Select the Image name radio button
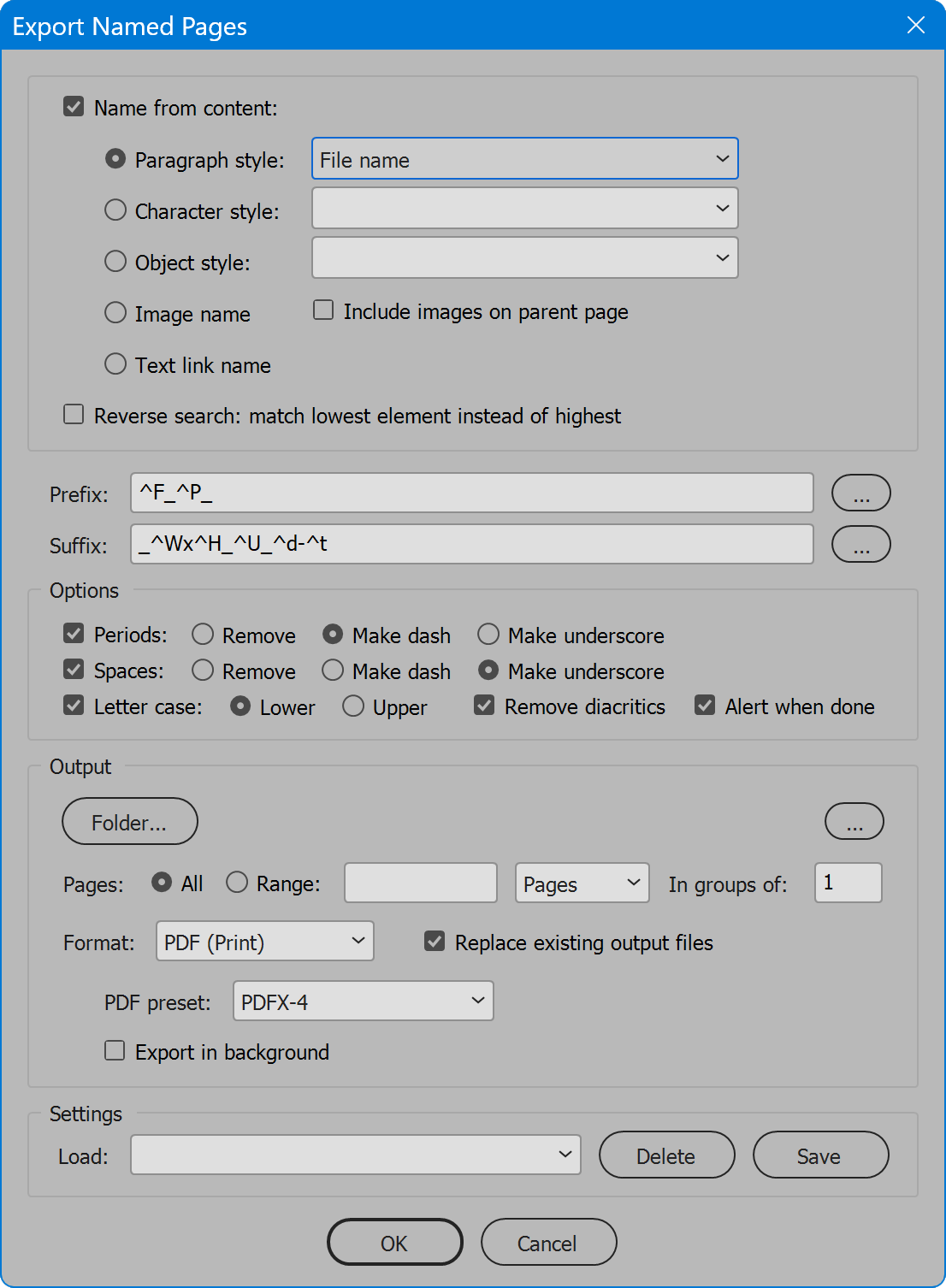 (115, 312)
